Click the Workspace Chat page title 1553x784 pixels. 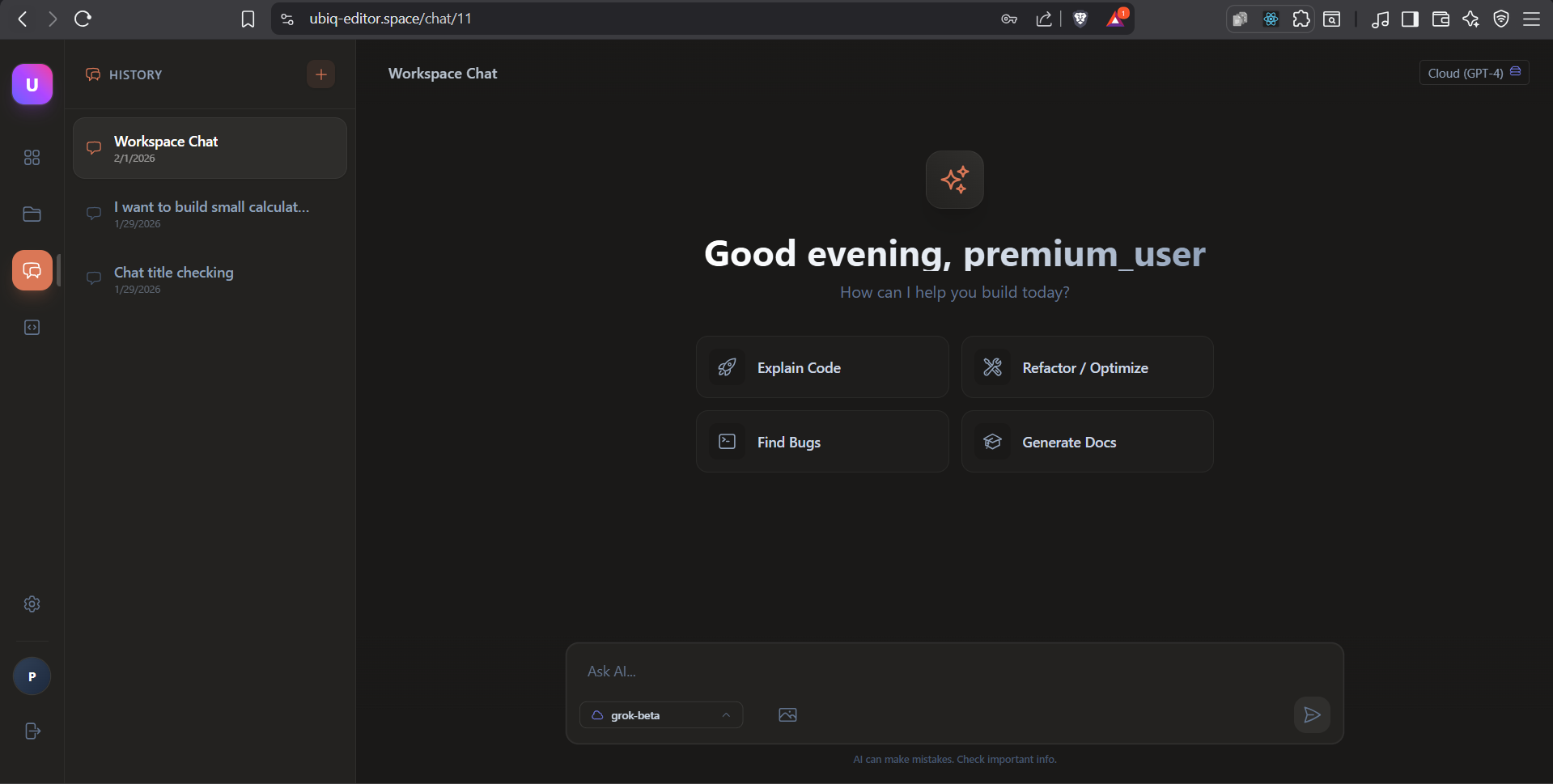(443, 74)
